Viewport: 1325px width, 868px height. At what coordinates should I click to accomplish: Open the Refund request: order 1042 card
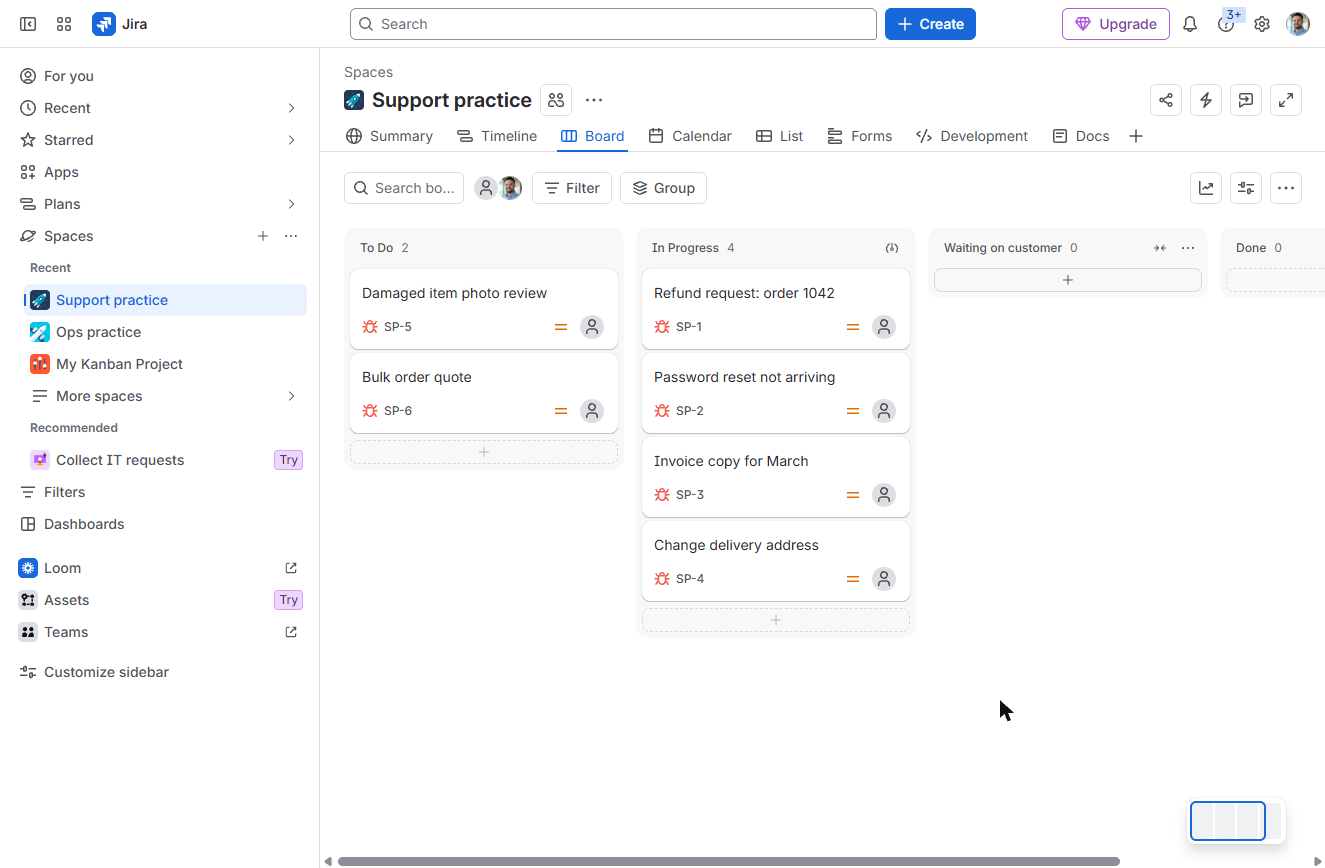point(776,309)
